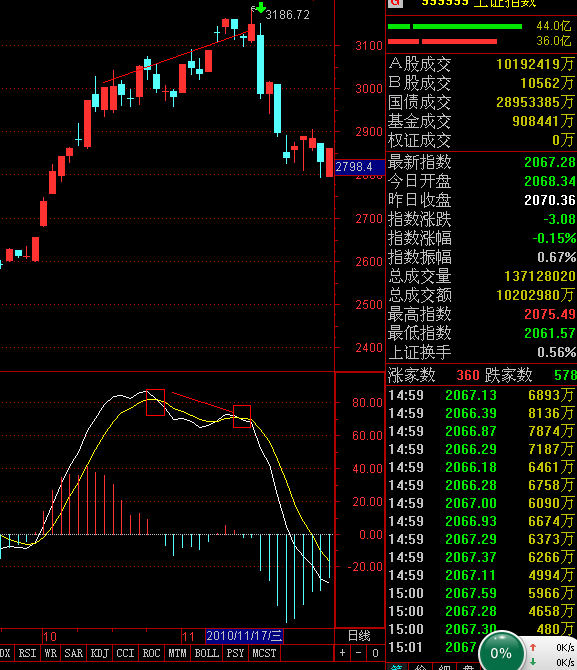Image resolution: width=577 pixels, height=670 pixels.
Task: Click the green download speed arrow
Action: point(533,662)
